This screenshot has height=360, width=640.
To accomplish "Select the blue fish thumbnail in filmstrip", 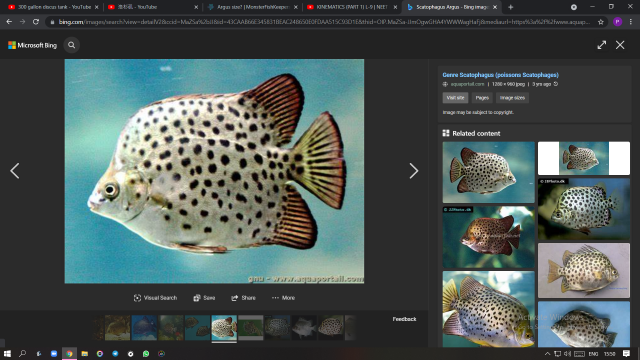I will click(144, 328).
